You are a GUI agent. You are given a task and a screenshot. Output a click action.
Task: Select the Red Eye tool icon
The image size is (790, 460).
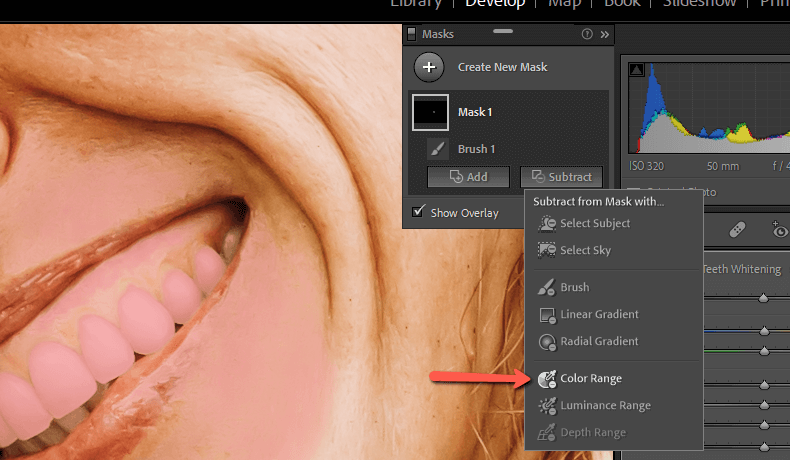coord(779,230)
